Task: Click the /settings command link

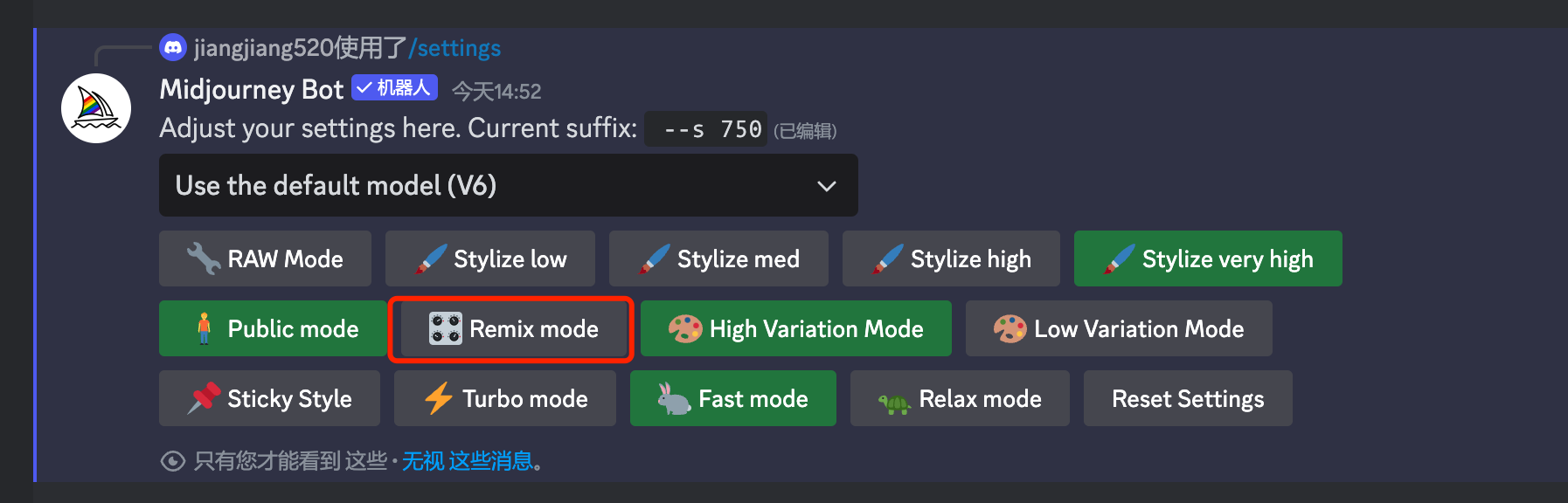Action: point(454,48)
